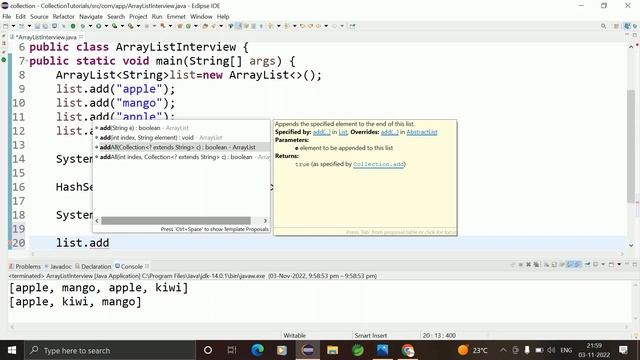The width and height of the screenshot is (640, 360).
Task: Click the External Tools launch icon
Action: click(x=131, y=26)
